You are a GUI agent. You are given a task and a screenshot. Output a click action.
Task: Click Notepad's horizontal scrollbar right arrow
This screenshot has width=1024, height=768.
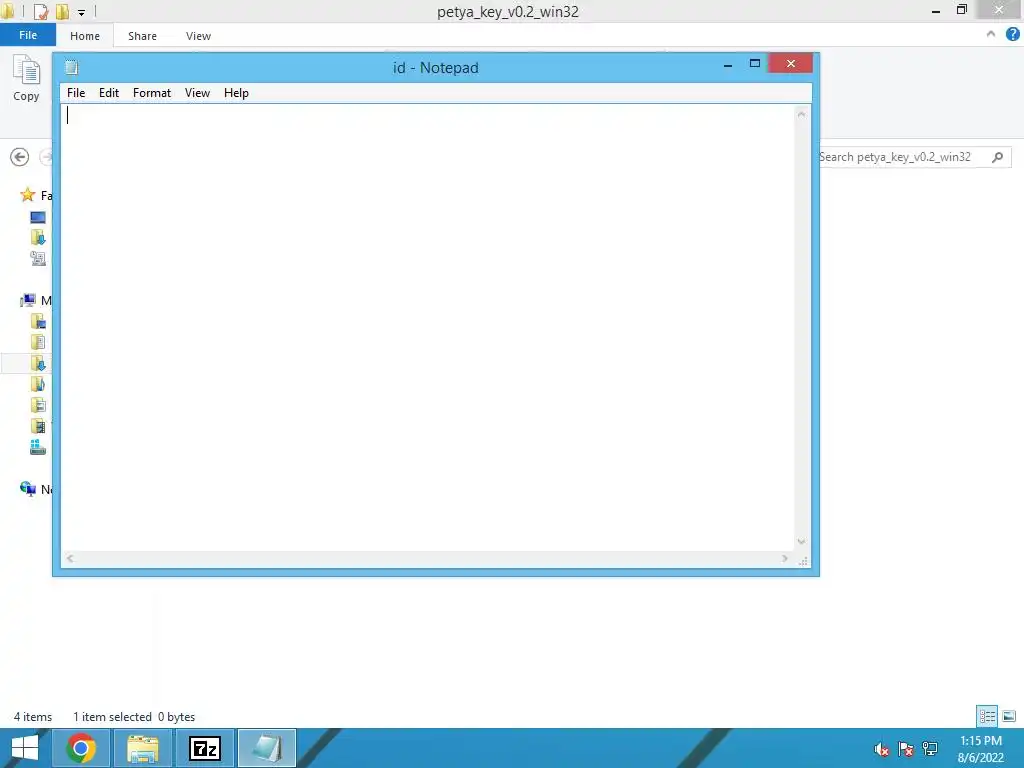coord(785,558)
